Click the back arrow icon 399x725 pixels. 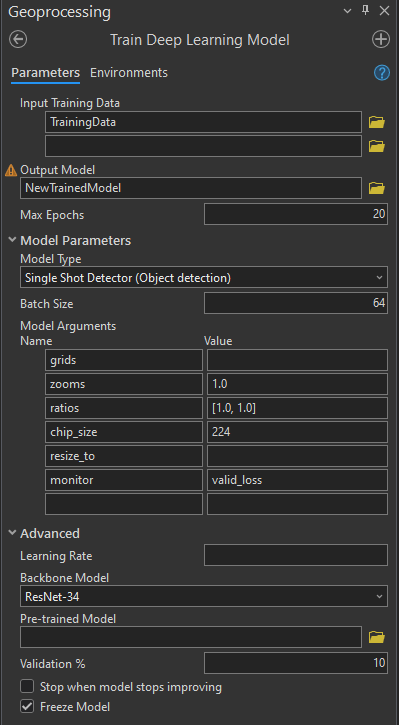(18, 39)
